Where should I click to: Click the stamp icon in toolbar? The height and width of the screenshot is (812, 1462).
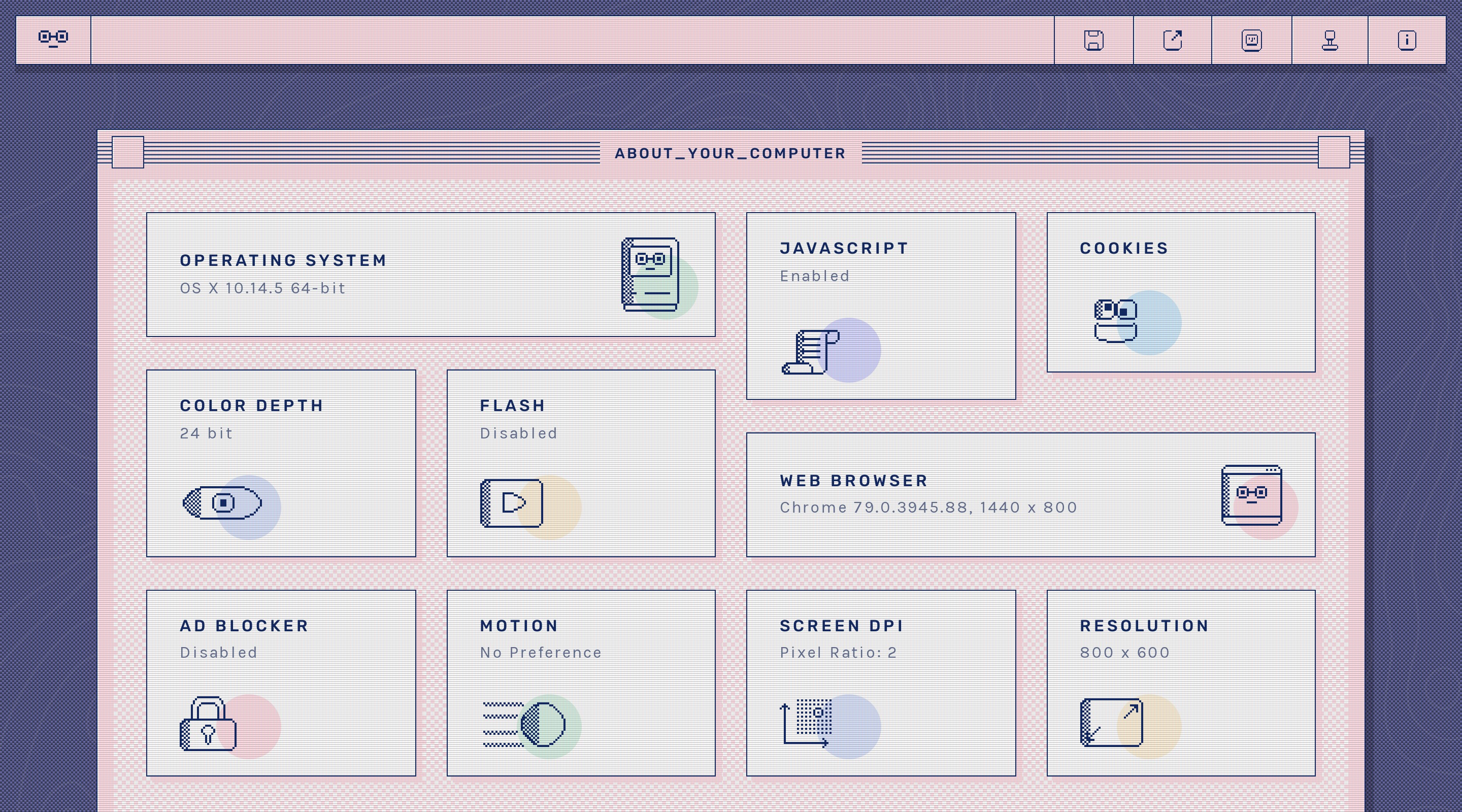[1330, 40]
